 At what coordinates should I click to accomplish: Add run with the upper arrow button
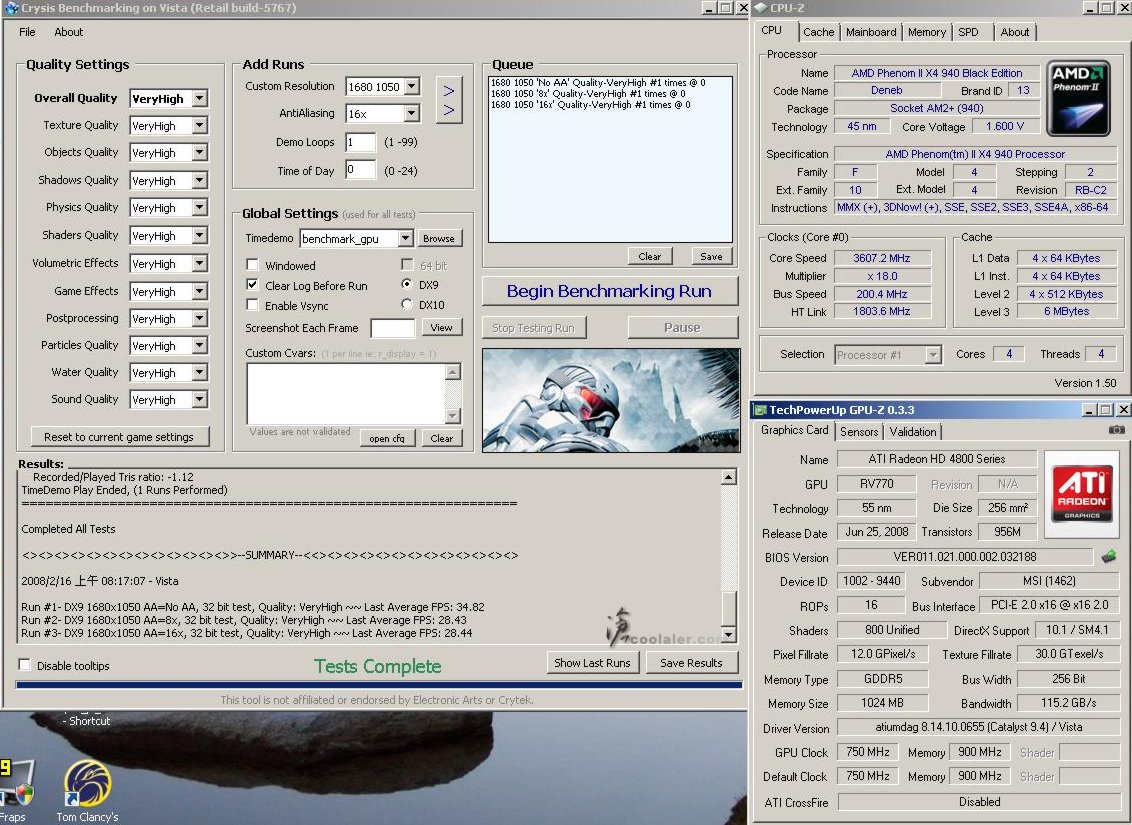[449, 91]
